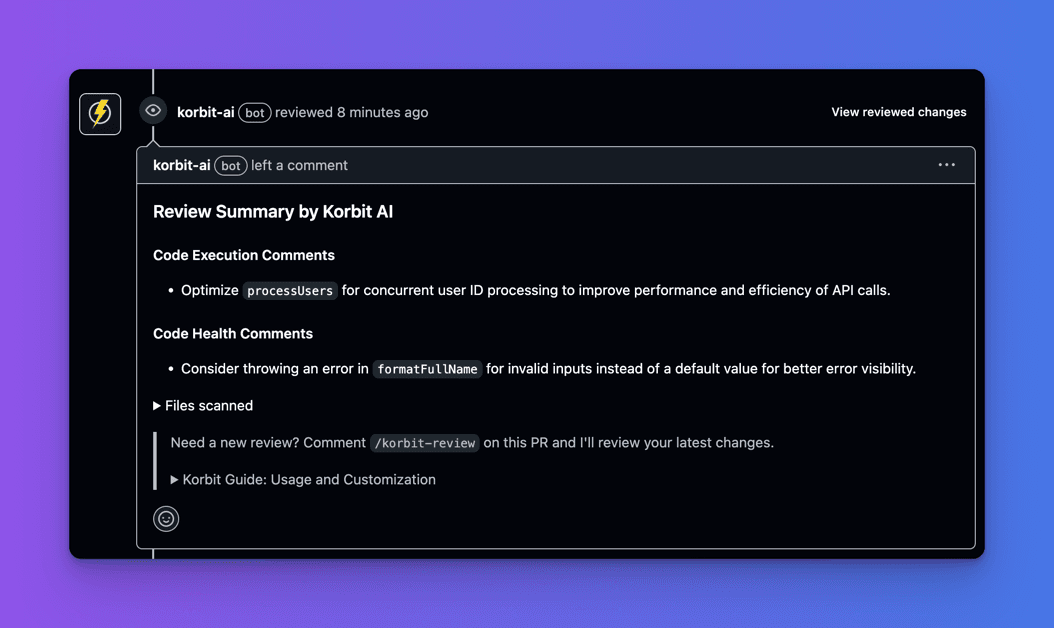
Task: Select the formatFullName code snippet
Action: tap(428, 369)
